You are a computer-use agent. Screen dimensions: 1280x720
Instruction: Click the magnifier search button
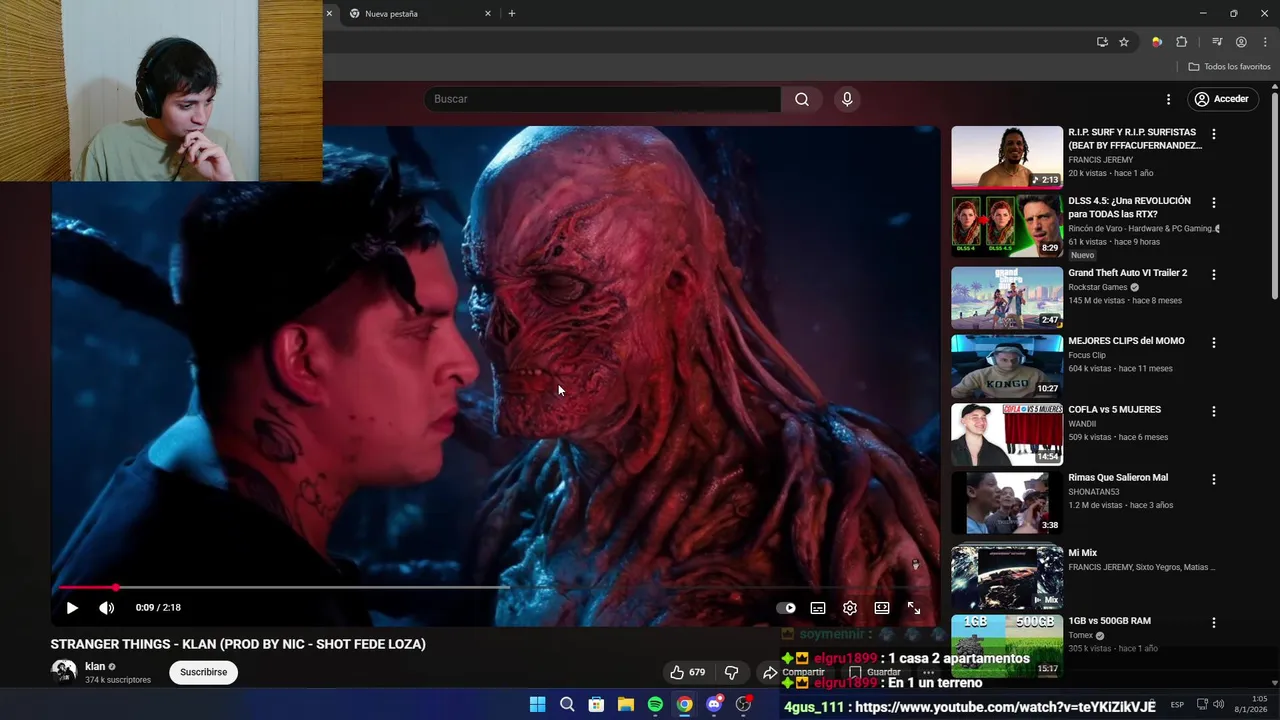[x=802, y=99]
